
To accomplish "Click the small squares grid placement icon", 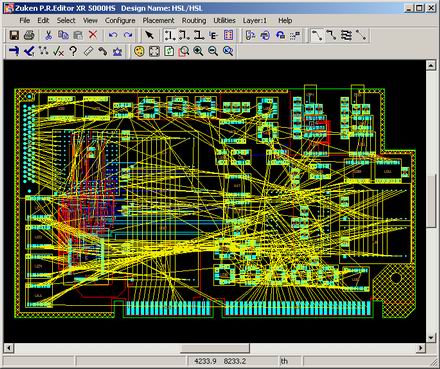I will click(x=295, y=35).
